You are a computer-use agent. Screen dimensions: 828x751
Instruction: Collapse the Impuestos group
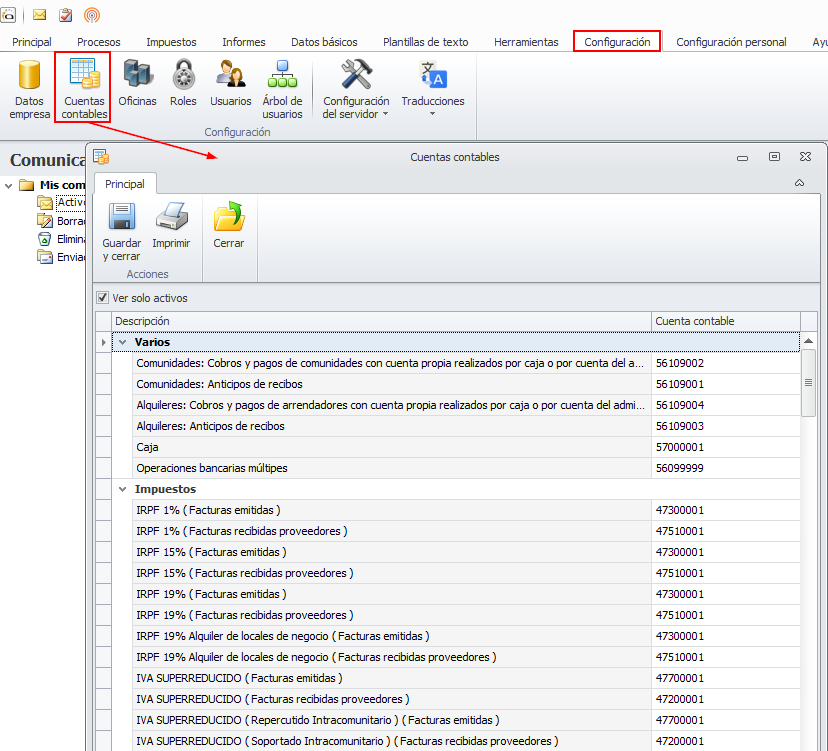[x=123, y=490]
